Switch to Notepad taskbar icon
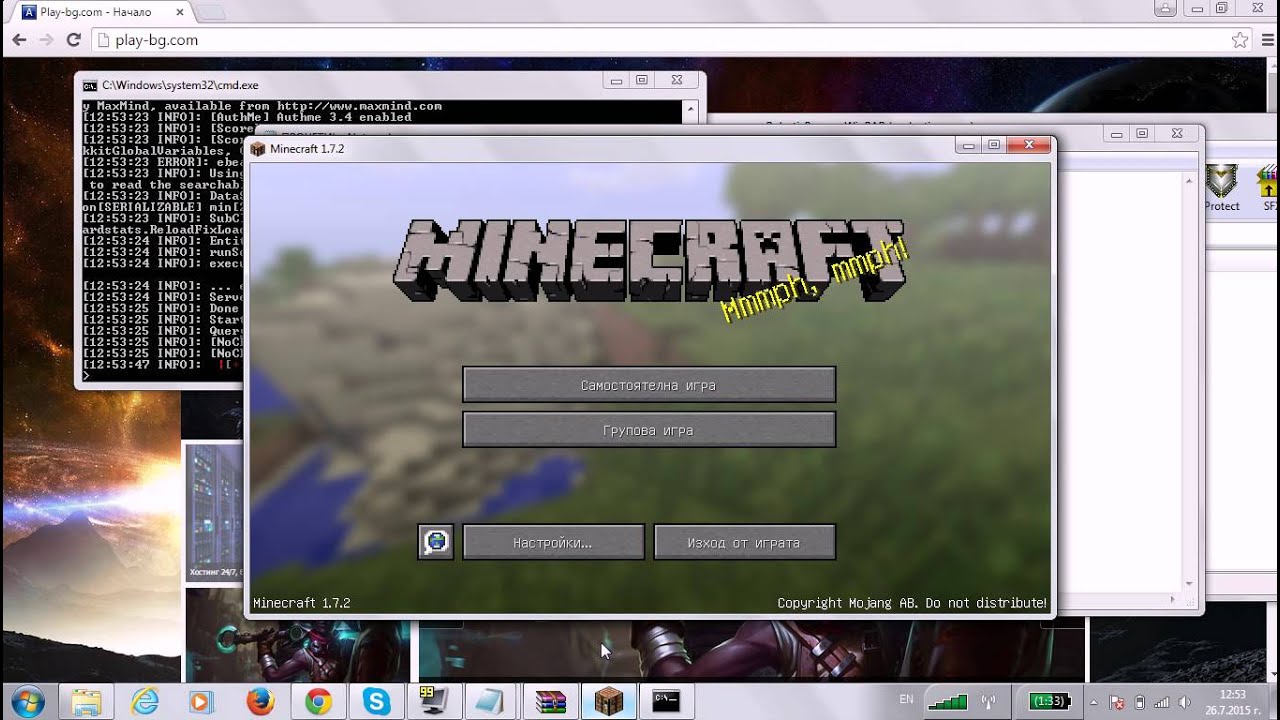Image resolution: width=1280 pixels, height=720 pixels. [492, 702]
